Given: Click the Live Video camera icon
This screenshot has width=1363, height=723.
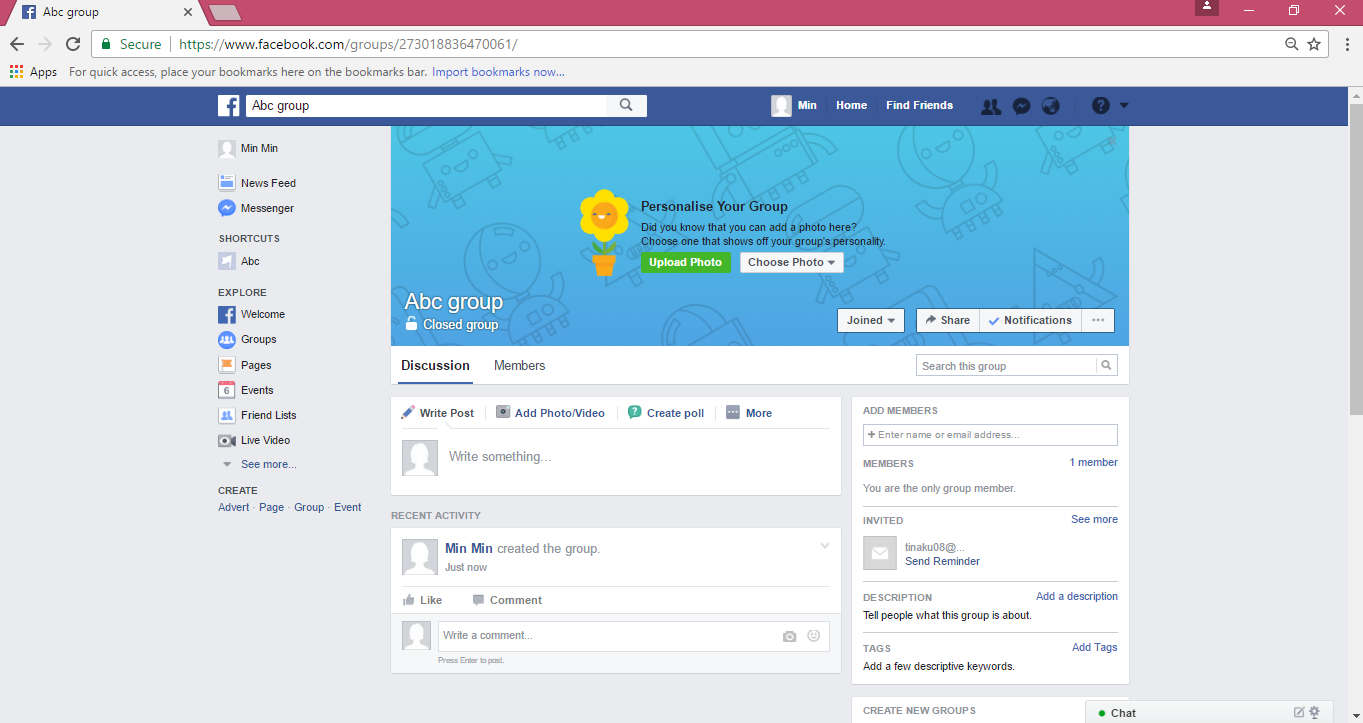Looking at the screenshot, I should tap(227, 440).
